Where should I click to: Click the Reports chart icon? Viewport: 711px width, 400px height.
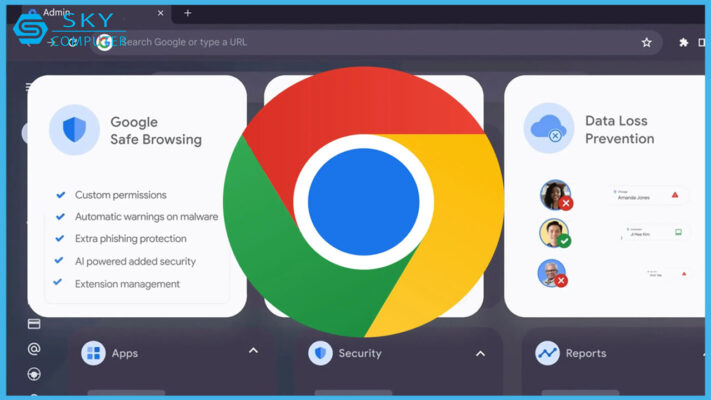click(x=547, y=353)
